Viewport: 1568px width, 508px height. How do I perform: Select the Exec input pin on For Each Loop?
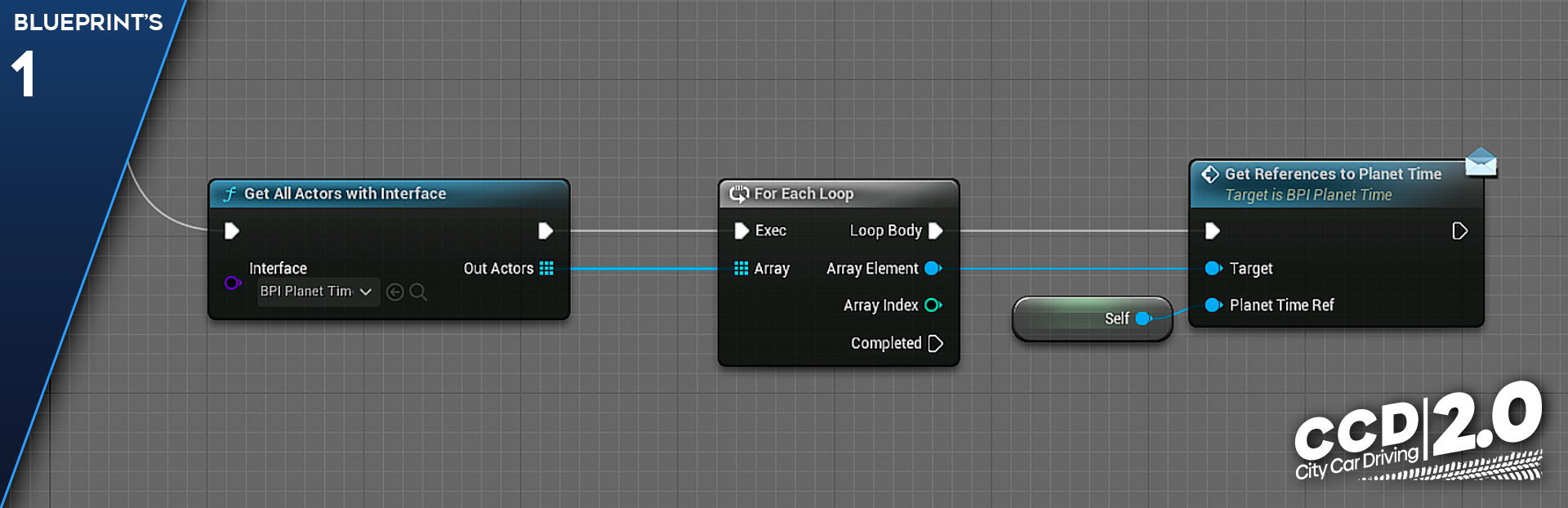(x=742, y=231)
